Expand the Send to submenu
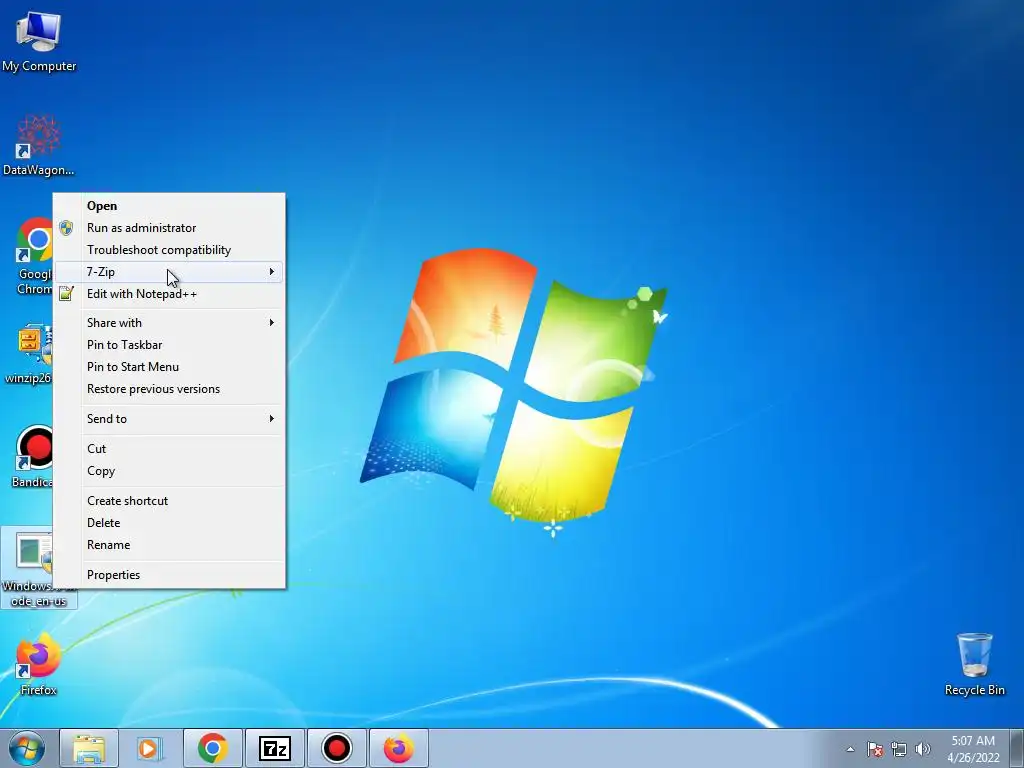This screenshot has height=768, width=1024. tap(168, 419)
